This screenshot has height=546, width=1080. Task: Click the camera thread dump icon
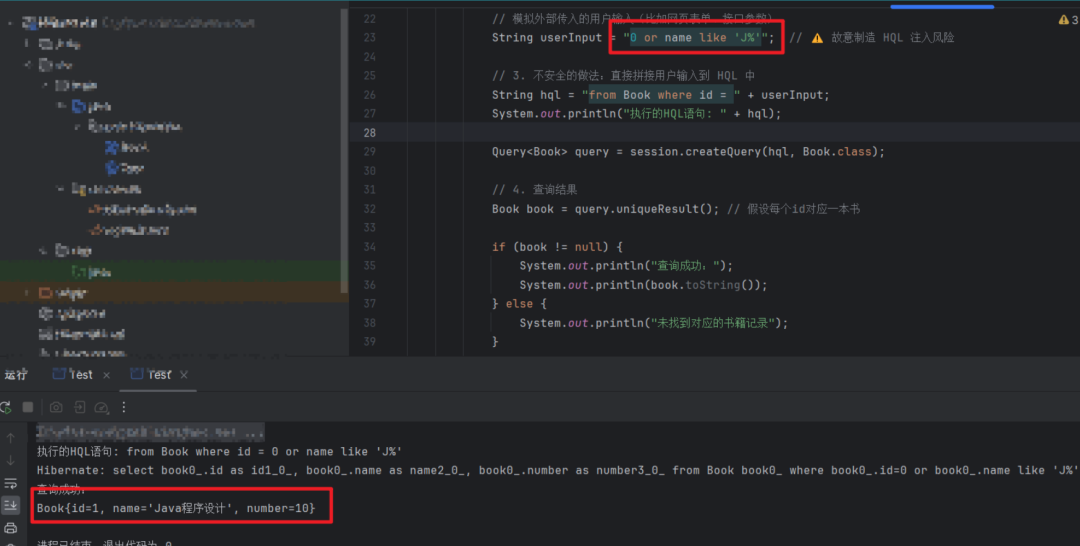click(x=56, y=408)
